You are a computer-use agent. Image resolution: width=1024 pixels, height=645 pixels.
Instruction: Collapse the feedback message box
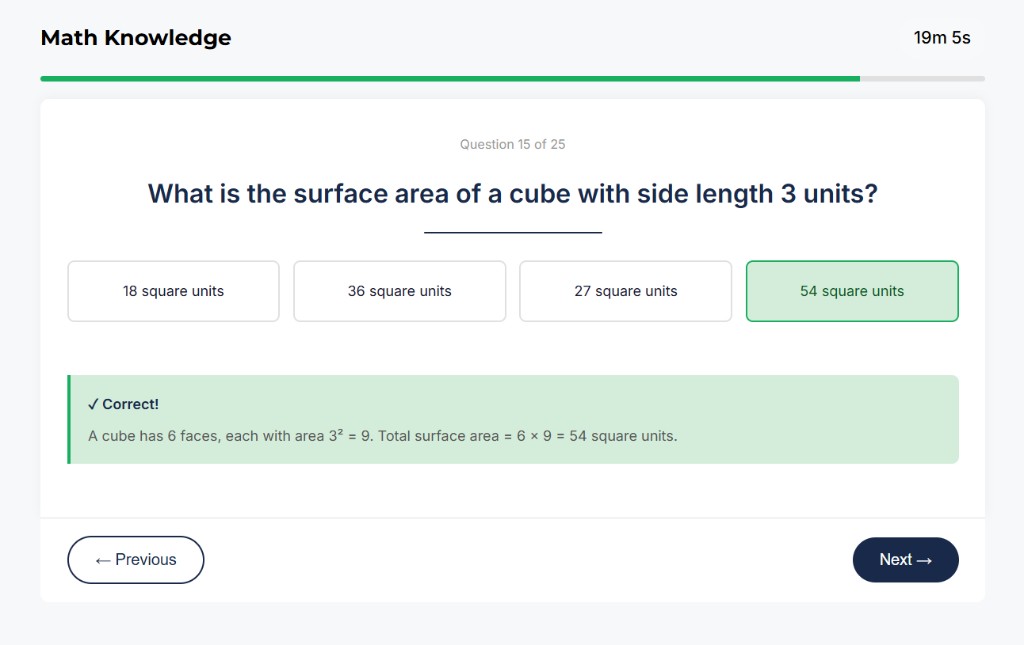(x=512, y=418)
